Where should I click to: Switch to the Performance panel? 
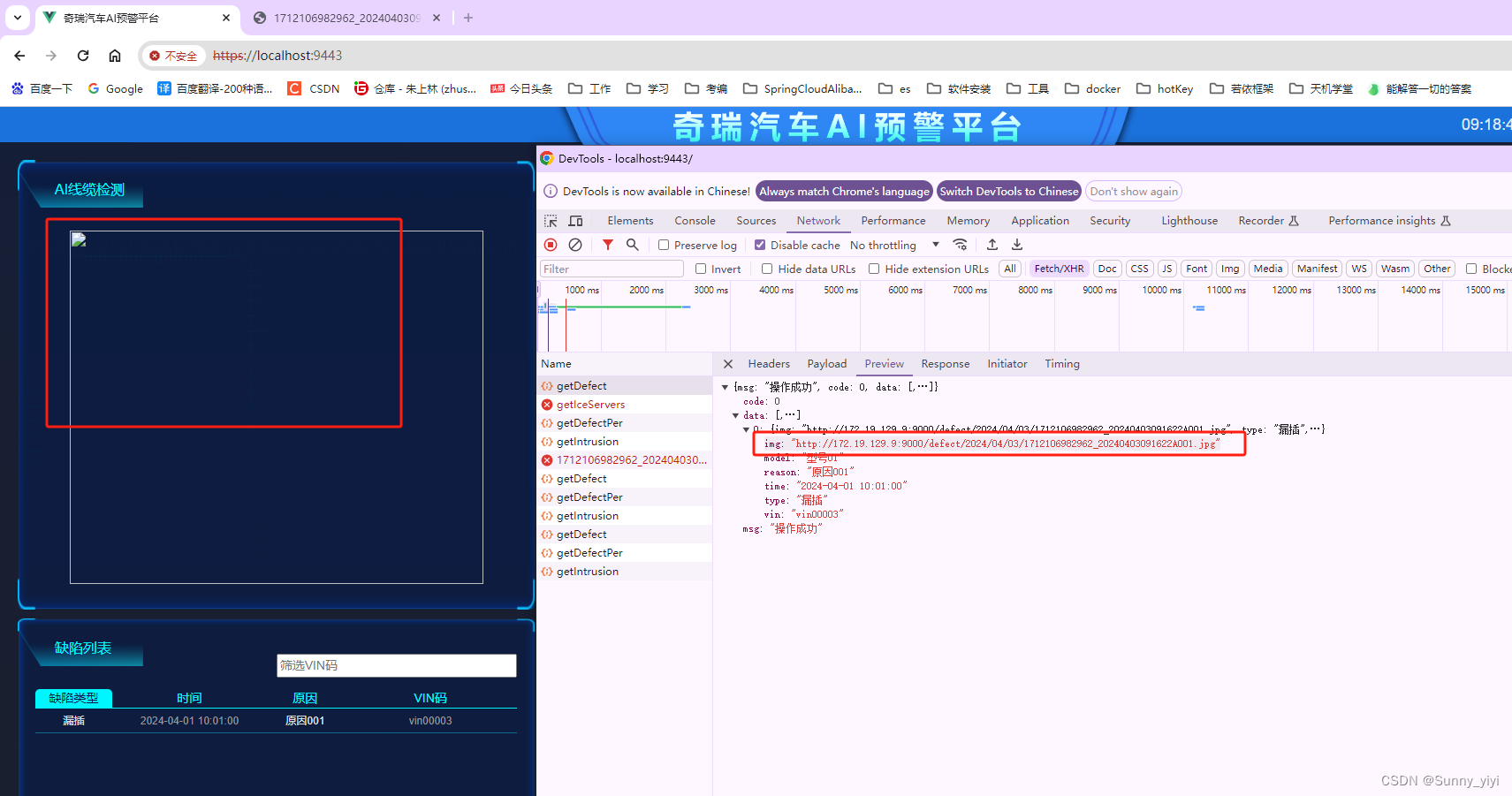click(x=893, y=221)
